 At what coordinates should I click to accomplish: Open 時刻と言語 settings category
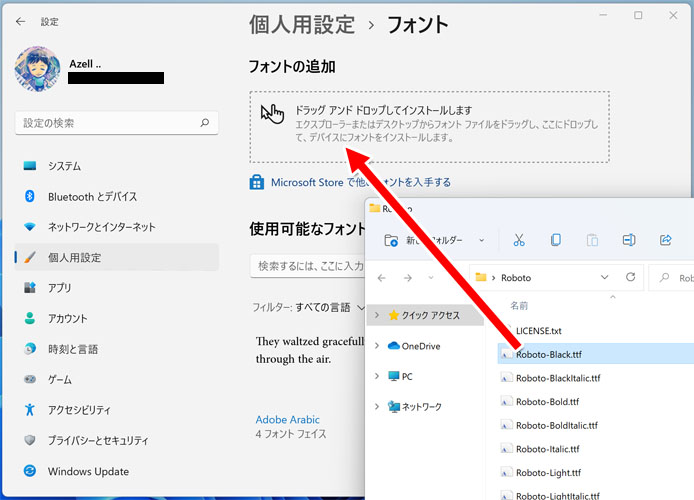coord(117,349)
